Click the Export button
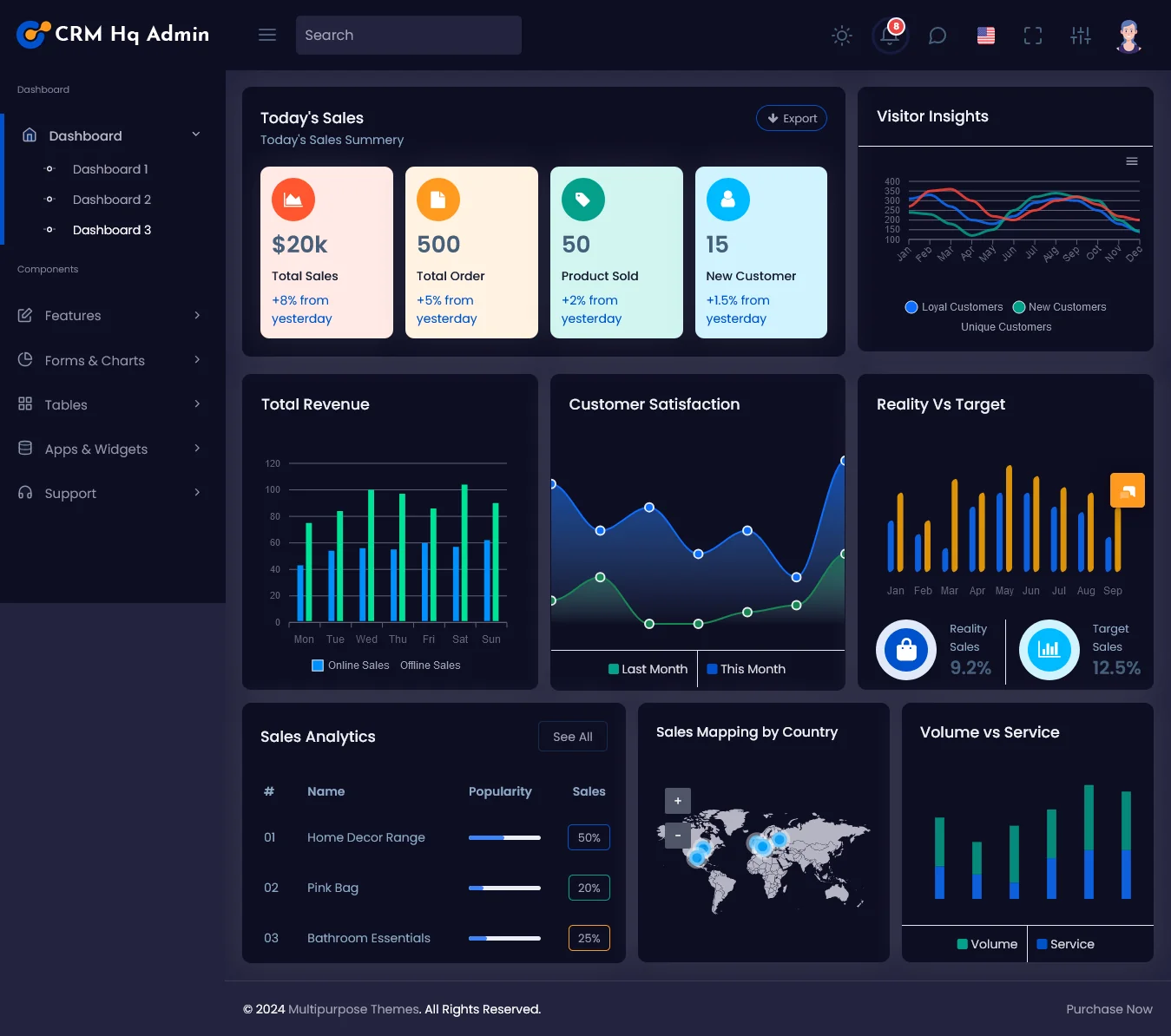The width and height of the screenshot is (1171, 1036). coord(792,119)
